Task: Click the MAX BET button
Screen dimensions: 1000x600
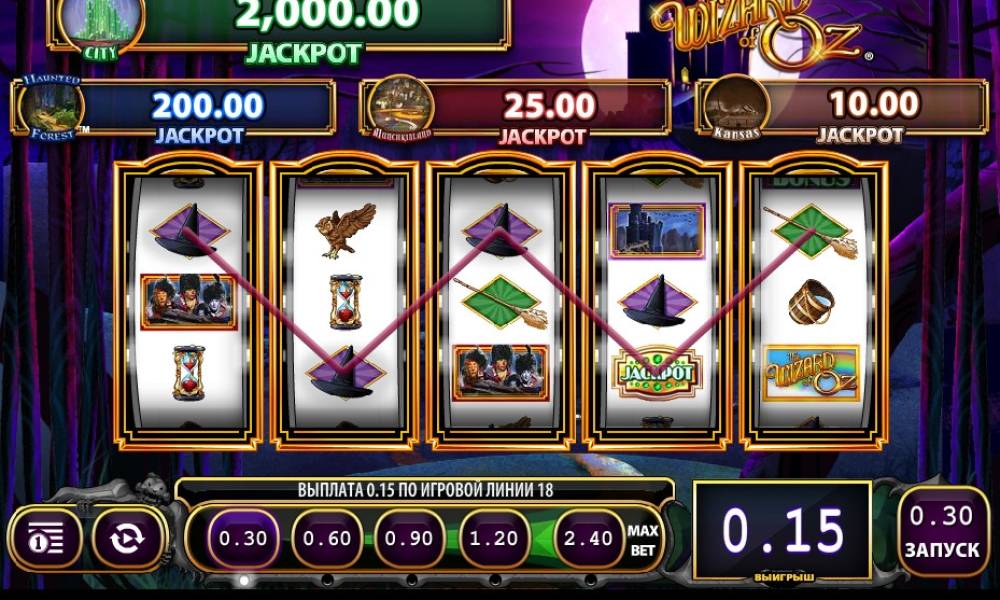Action: coord(643,540)
